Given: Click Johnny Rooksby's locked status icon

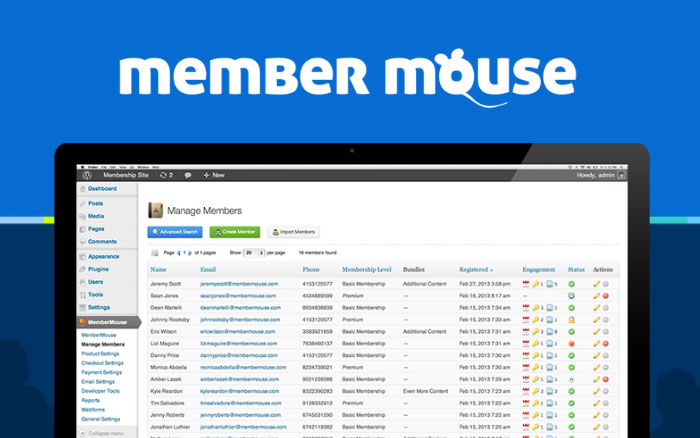Looking at the screenshot, I should 571,320.
